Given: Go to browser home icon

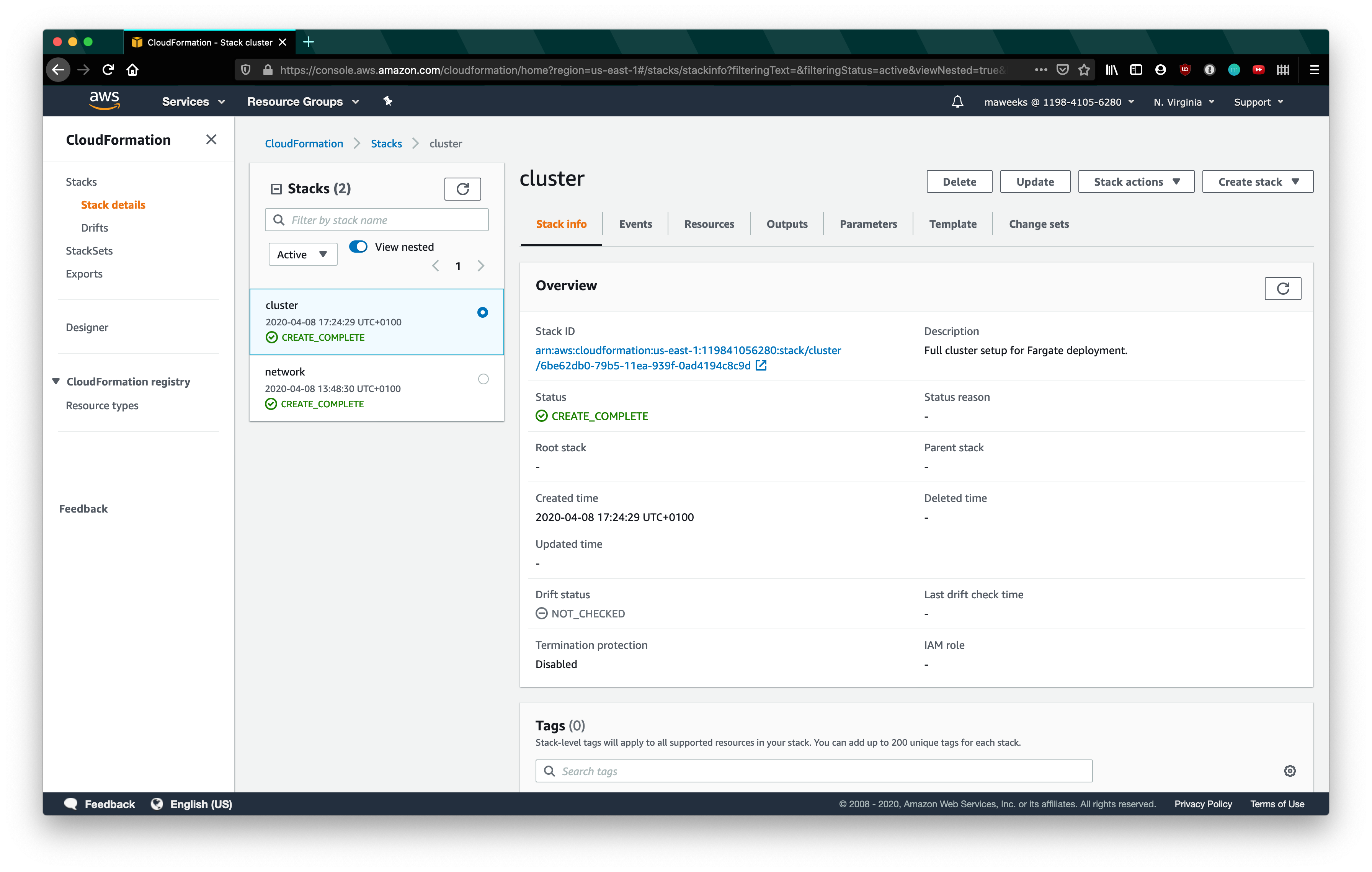Looking at the screenshot, I should pos(133,70).
